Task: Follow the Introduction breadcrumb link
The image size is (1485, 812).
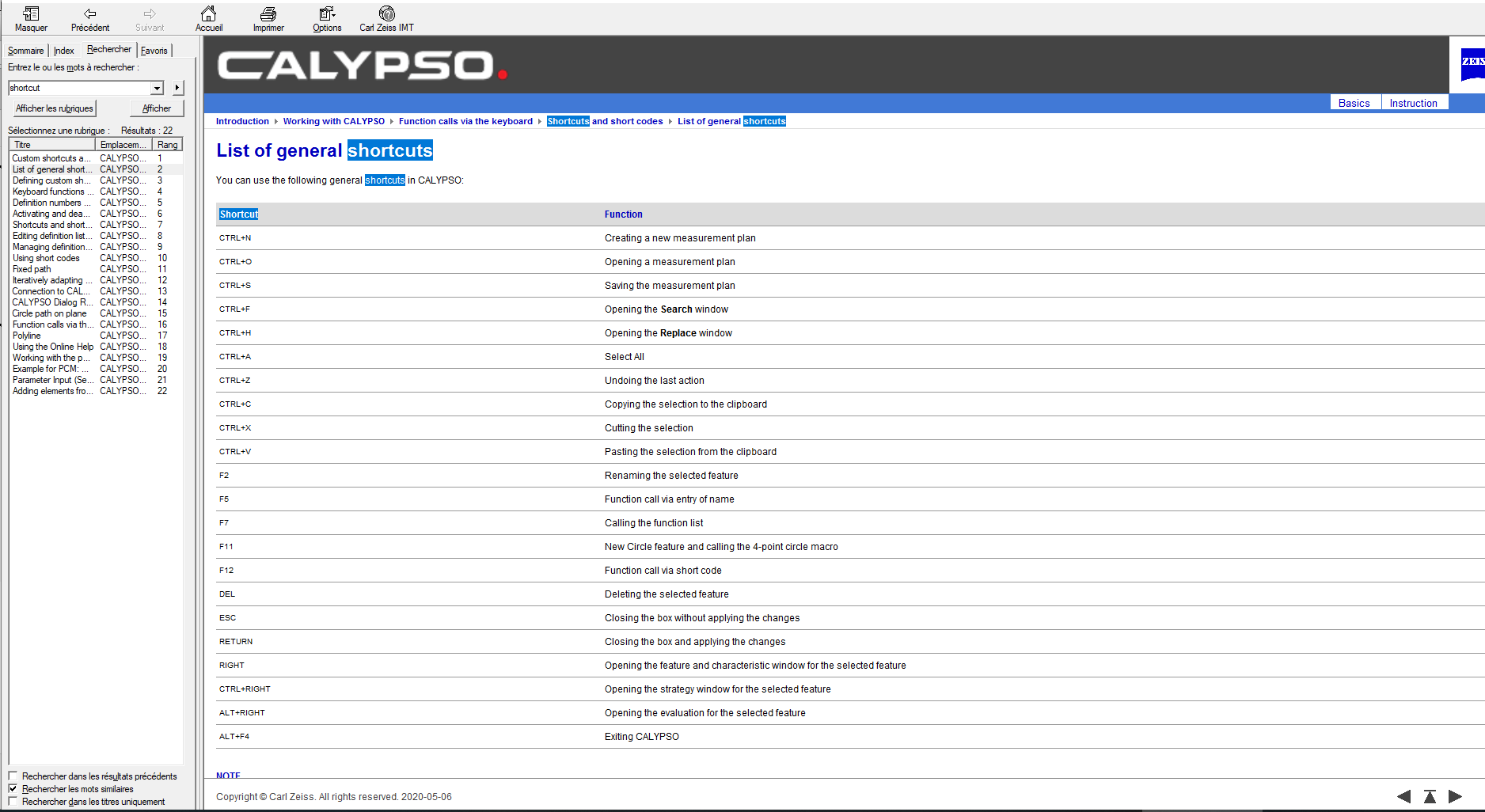Action: click(x=242, y=121)
